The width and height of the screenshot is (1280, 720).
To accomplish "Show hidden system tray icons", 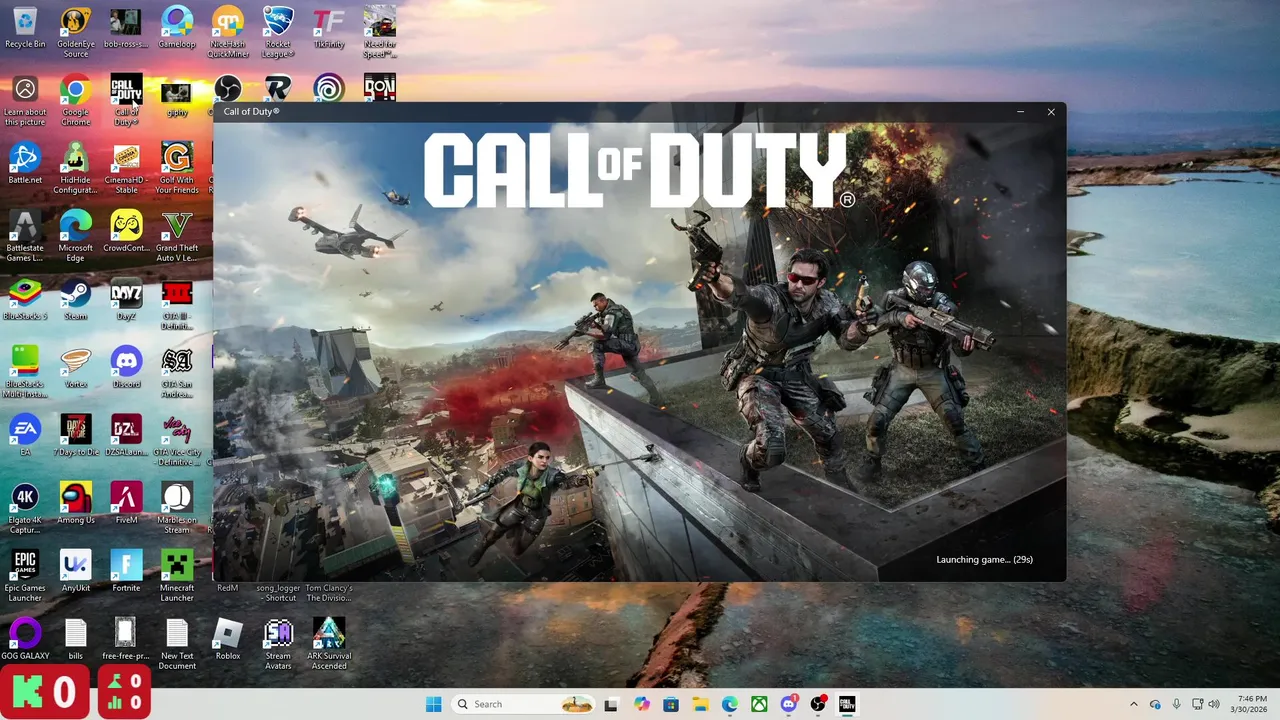I will click(1134, 704).
